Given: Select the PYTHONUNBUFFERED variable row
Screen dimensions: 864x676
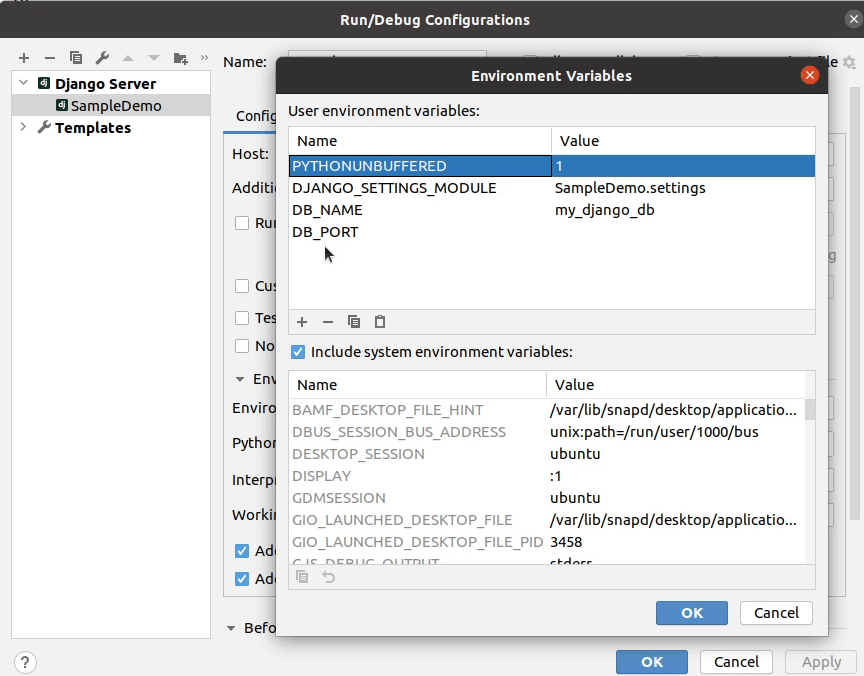Looking at the screenshot, I should pyautogui.click(x=417, y=165).
